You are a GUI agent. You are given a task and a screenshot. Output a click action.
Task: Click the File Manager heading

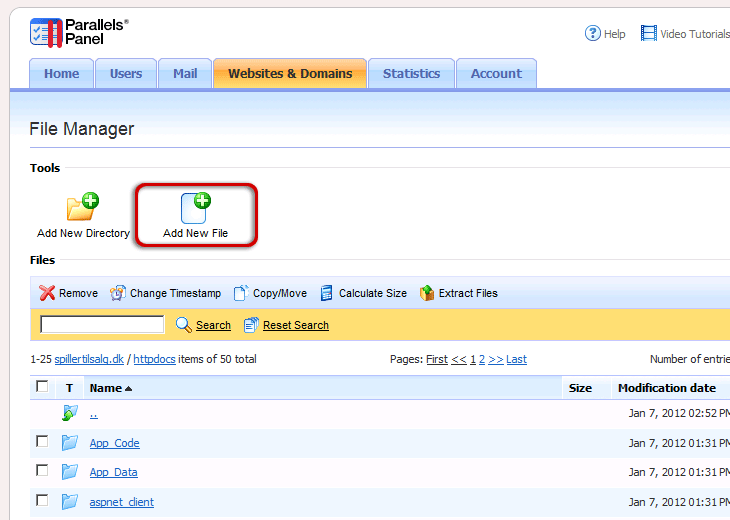81,129
